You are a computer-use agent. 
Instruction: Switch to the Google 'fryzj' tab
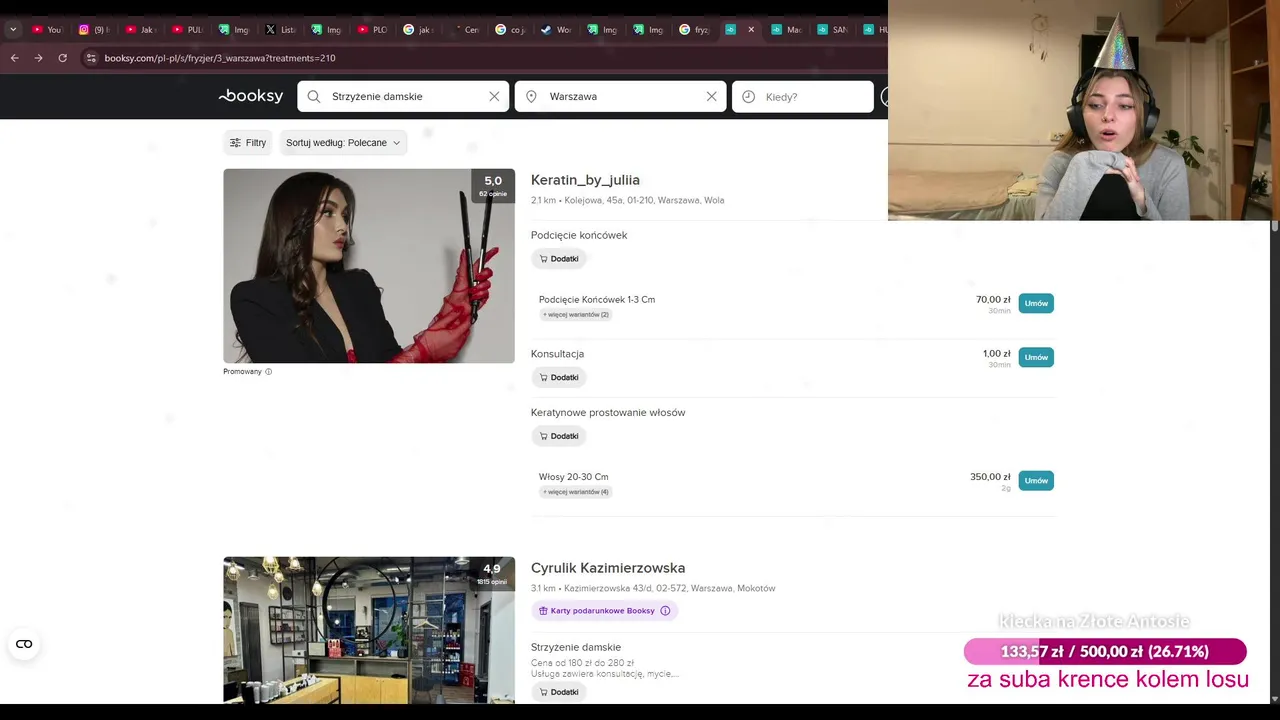coord(693,30)
